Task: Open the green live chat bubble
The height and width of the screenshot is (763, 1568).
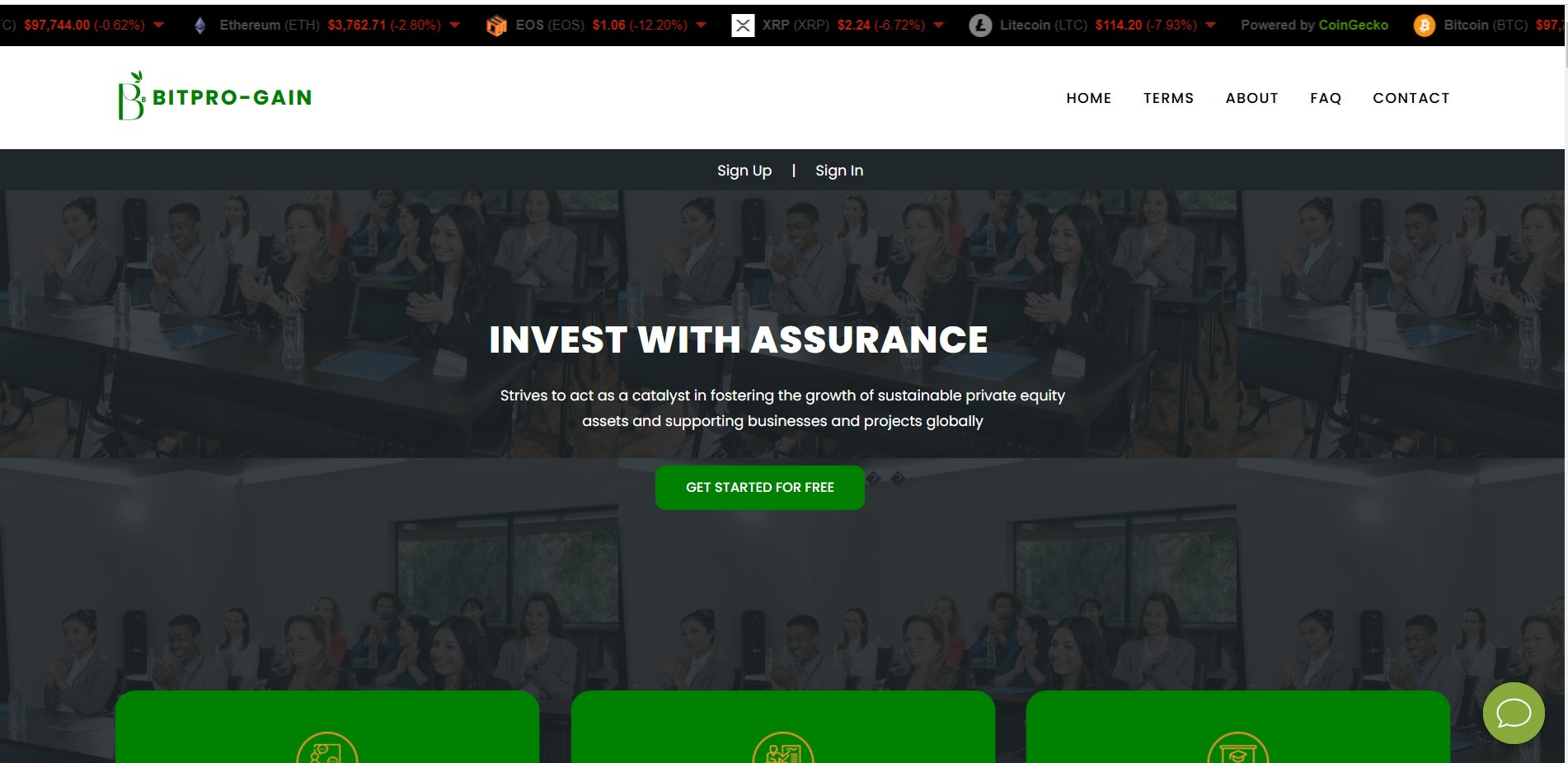Action: [1514, 713]
